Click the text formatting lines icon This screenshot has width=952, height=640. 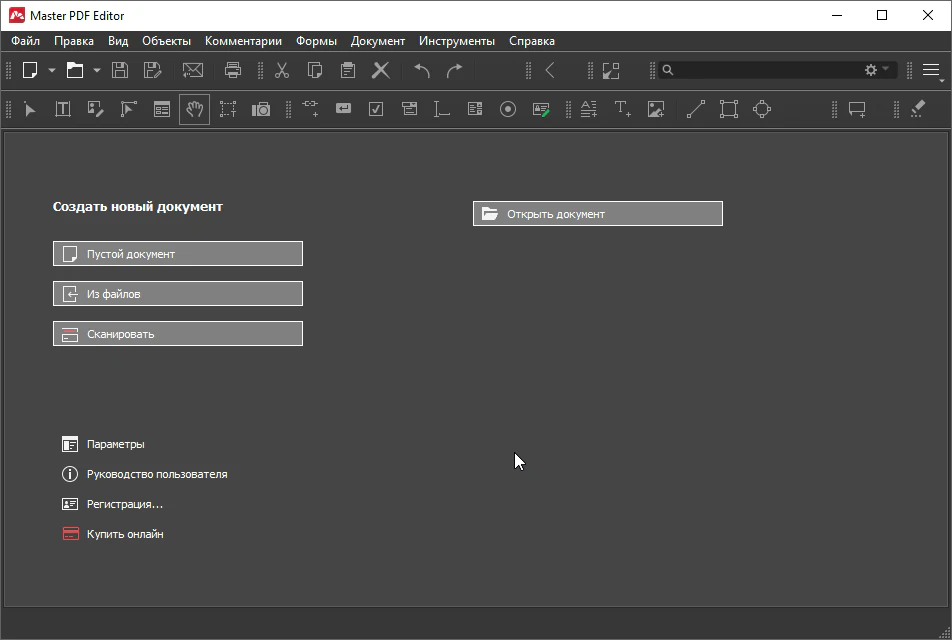(589, 109)
